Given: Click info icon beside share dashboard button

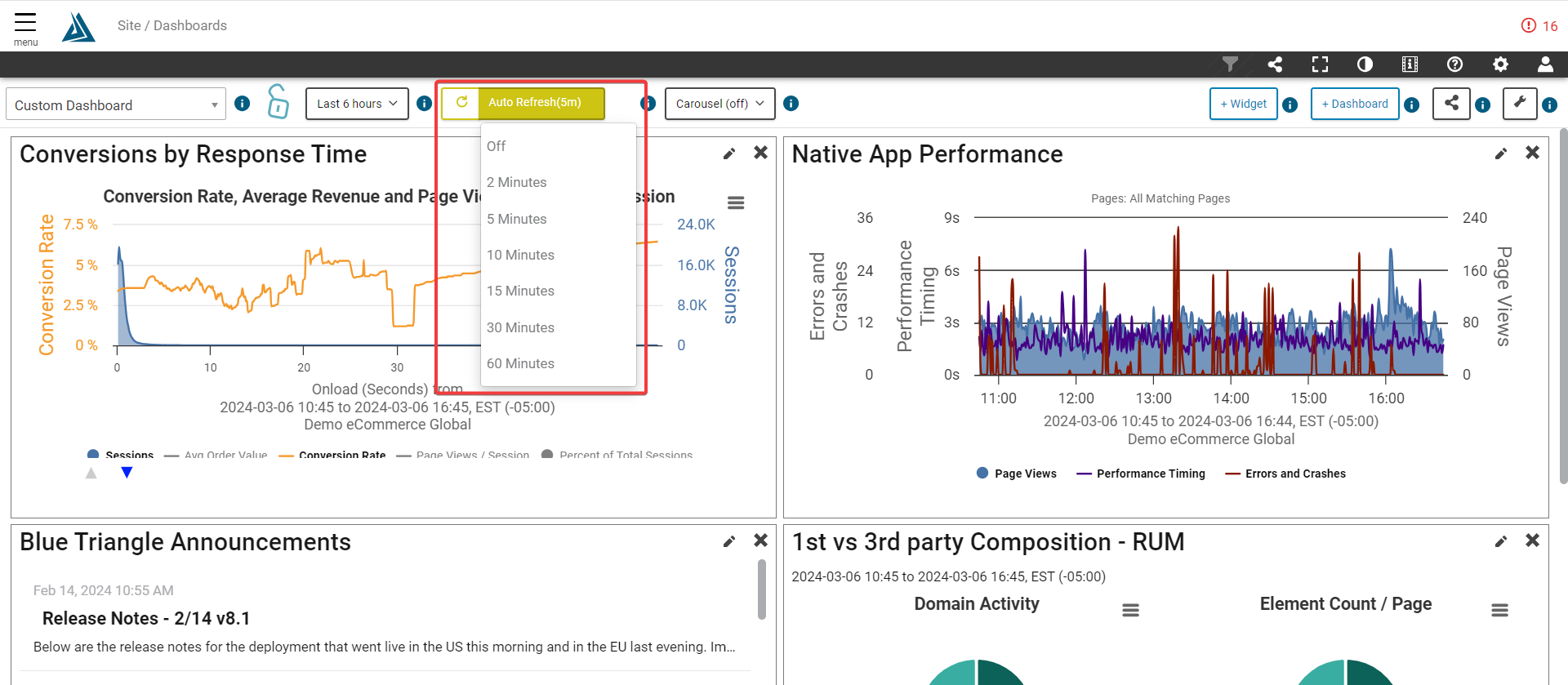Looking at the screenshot, I should pos(1483,105).
